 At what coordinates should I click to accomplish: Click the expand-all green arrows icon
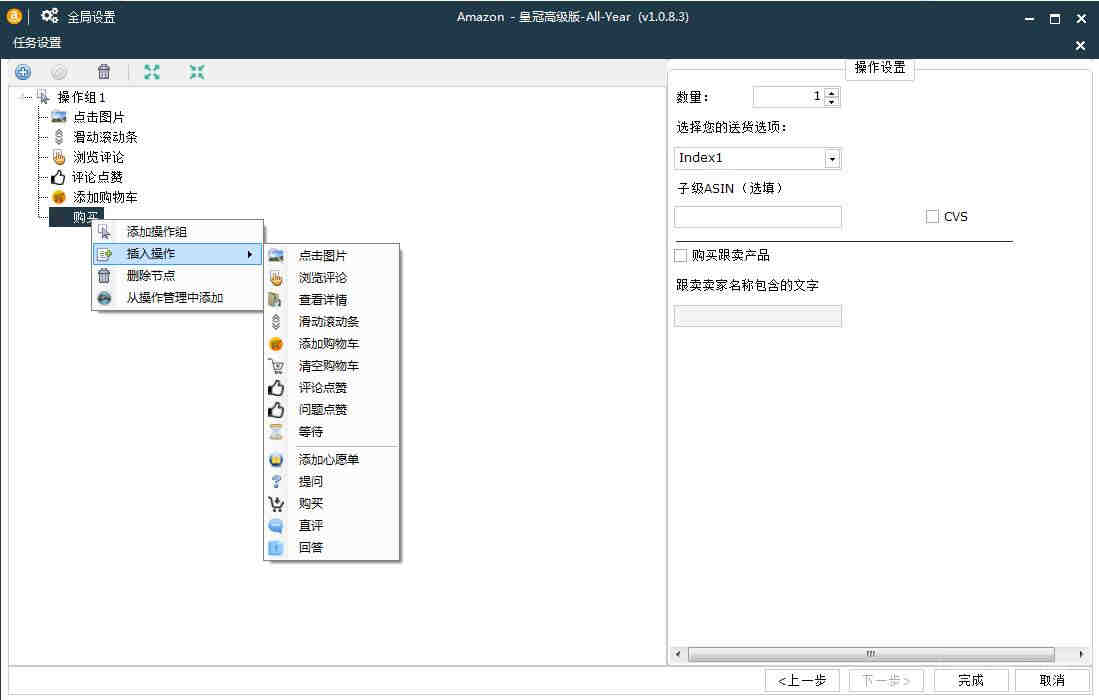pyautogui.click(x=151, y=71)
